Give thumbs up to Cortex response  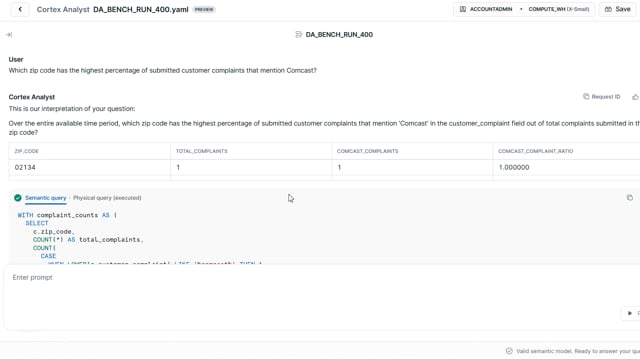tap(635, 97)
